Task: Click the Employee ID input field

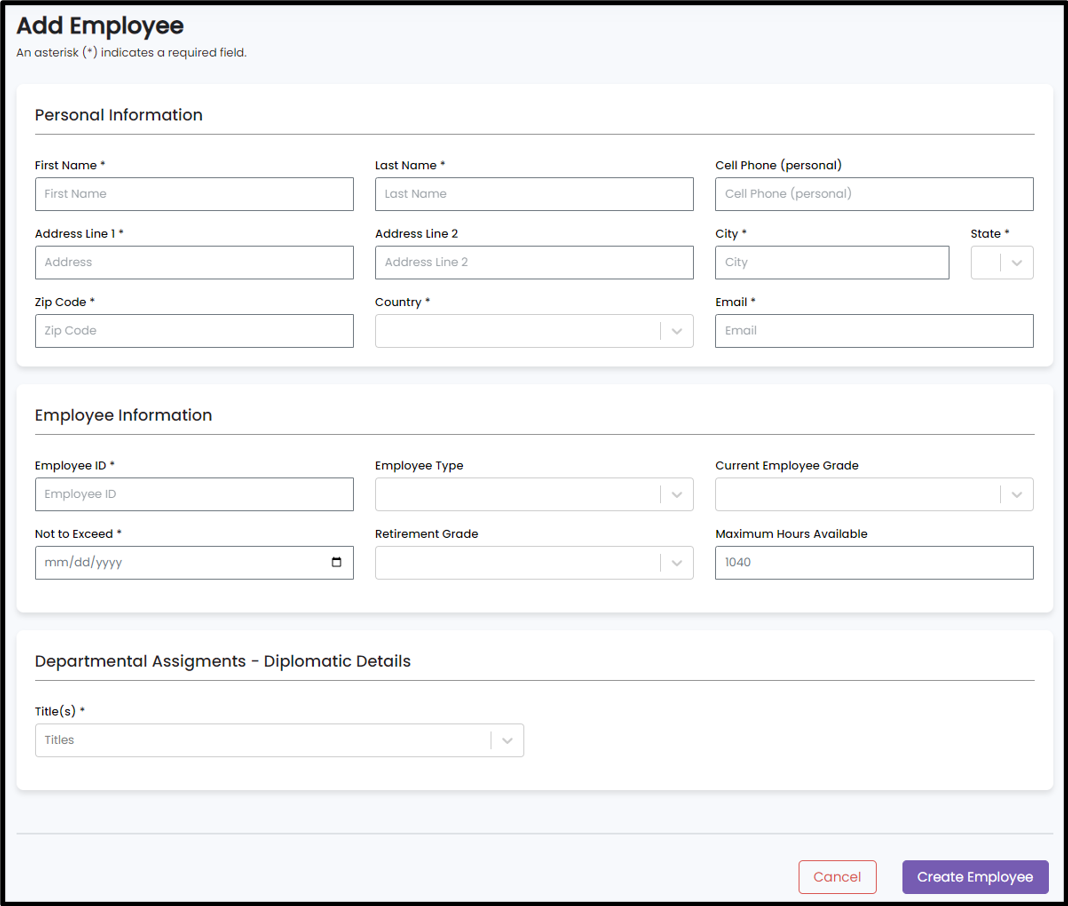Action: tap(194, 495)
